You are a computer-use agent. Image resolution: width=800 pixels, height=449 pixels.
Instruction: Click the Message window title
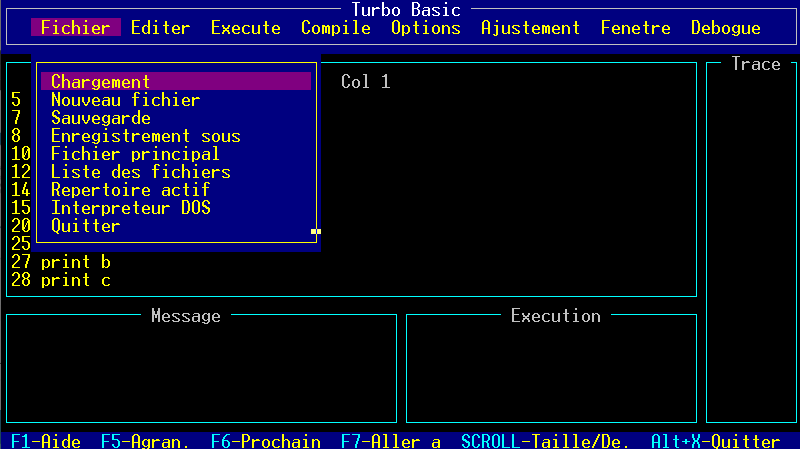pyautogui.click(x=186, y=316)
